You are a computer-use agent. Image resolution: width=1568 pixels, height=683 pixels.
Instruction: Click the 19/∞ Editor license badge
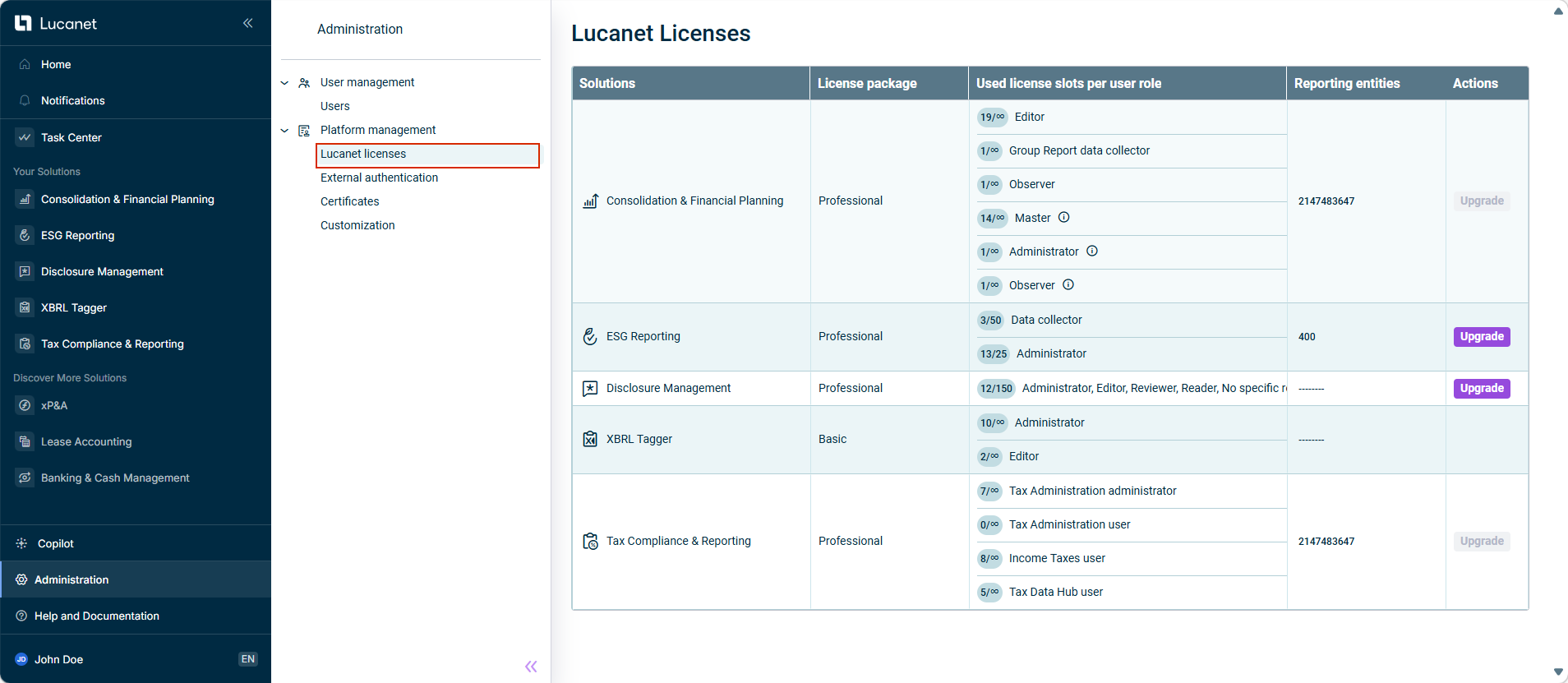[992, 117]
